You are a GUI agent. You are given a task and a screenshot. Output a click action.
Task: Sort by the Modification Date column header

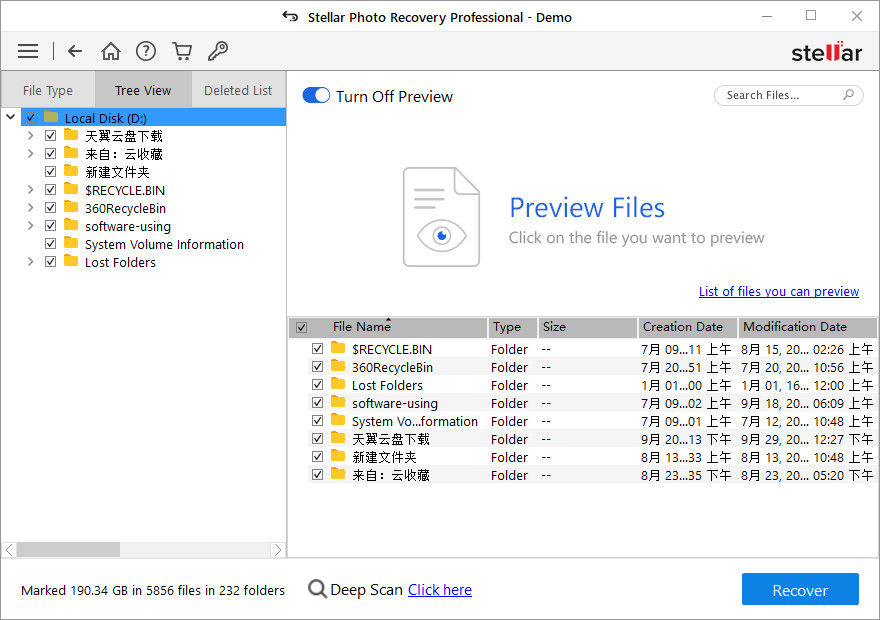pyautogui.click(x=807, y=327)
